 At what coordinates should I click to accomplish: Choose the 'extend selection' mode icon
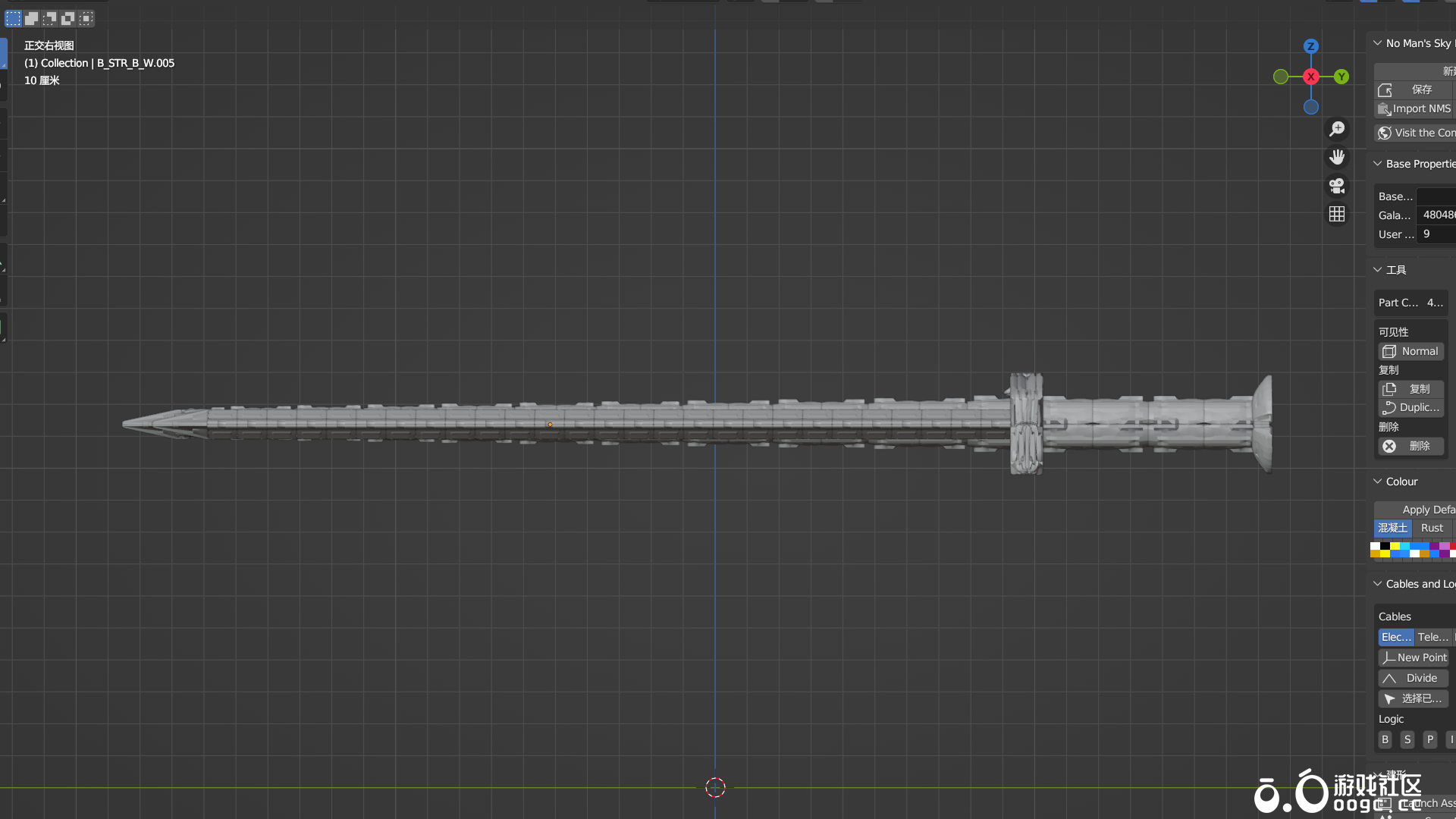[x=32, y=18]
